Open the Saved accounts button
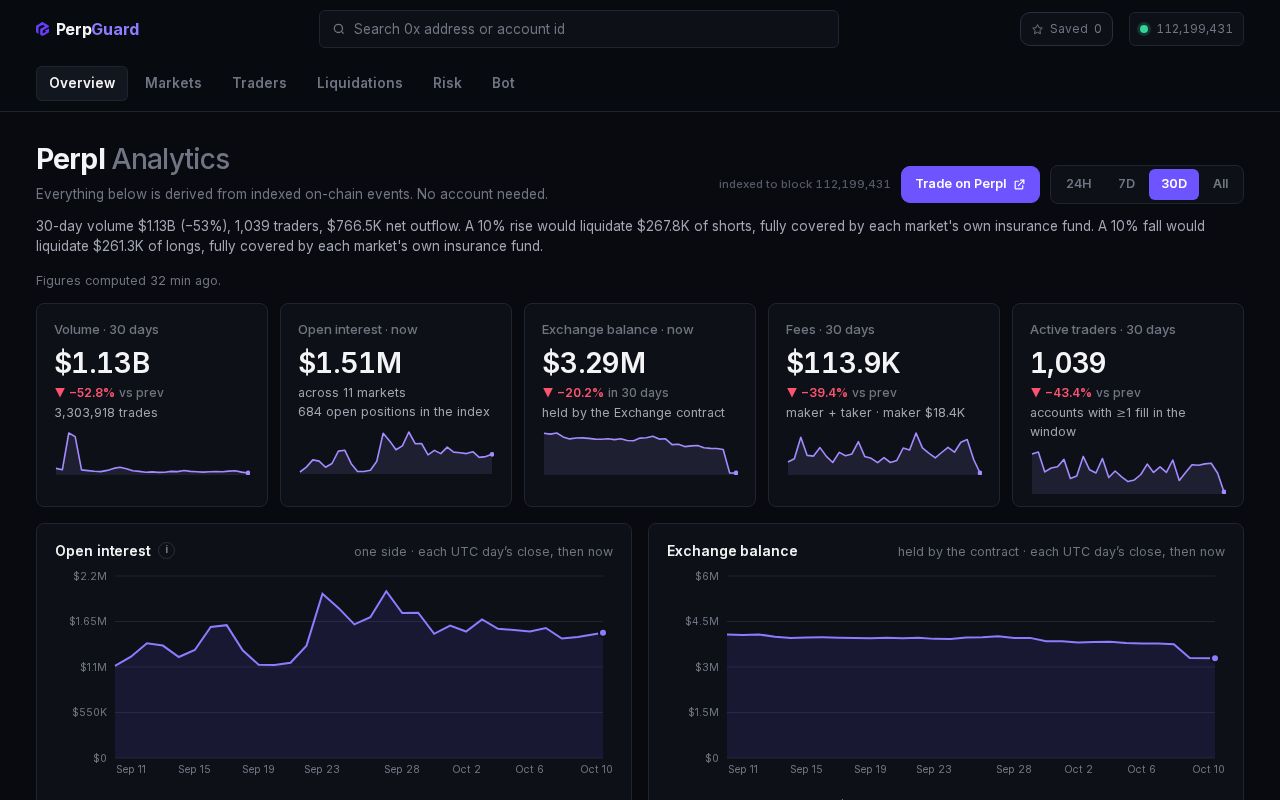This screenshot has width=1280, height=800. point(1066,29)
